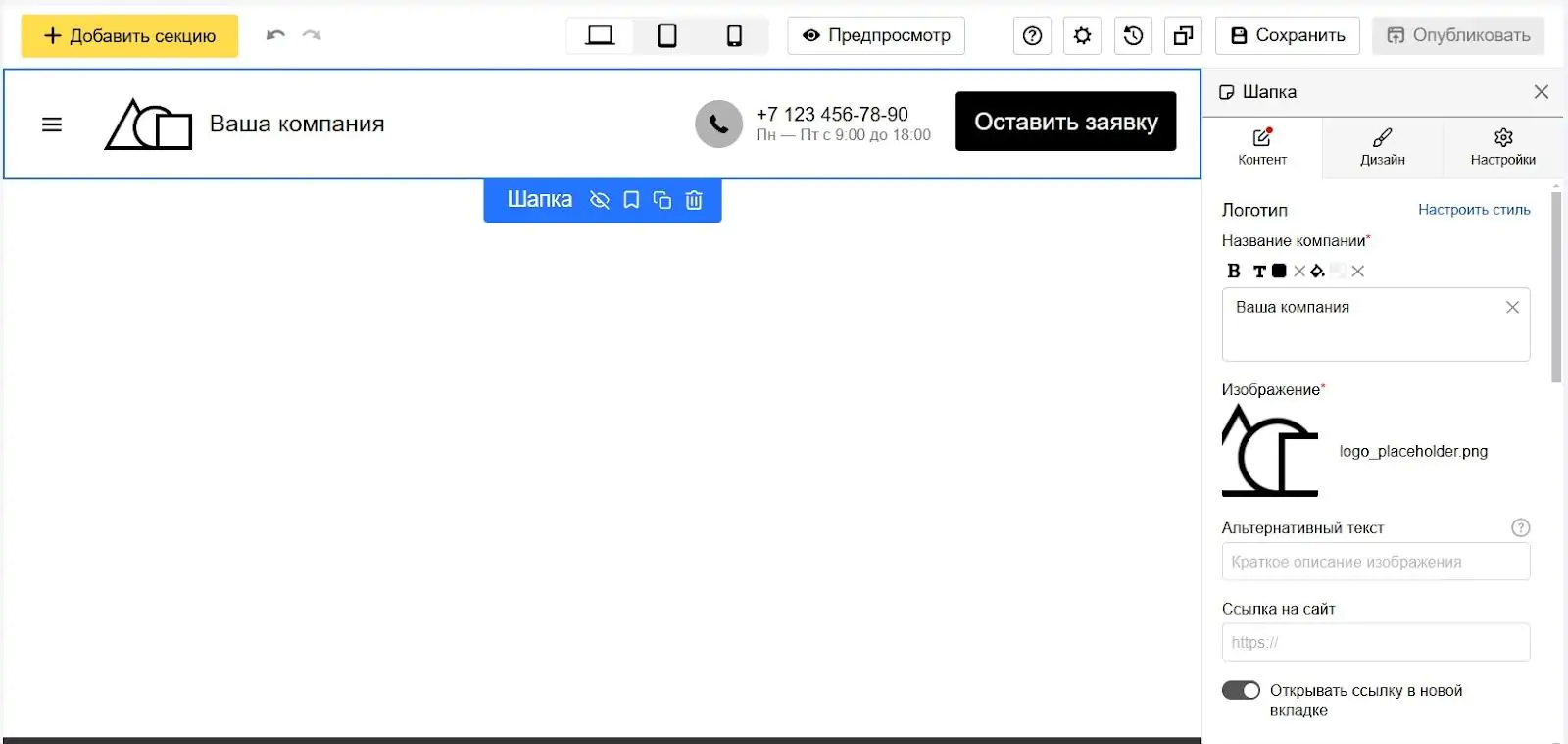Click the Шапка section label on blue bar
This screenshot has width=1568, height=744.
[539, 199]
